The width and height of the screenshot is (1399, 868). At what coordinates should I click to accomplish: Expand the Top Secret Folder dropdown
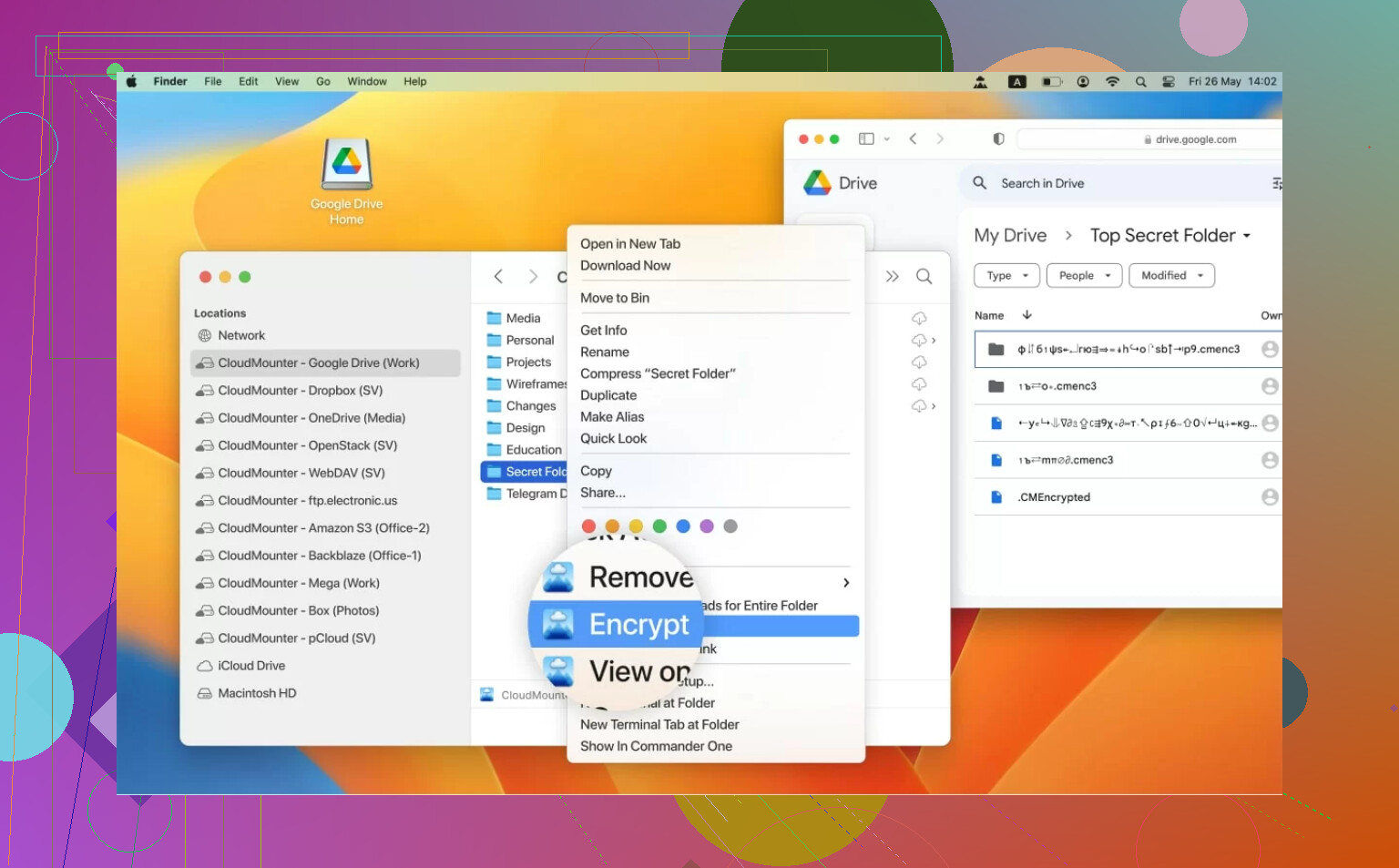click(1247, 236)
